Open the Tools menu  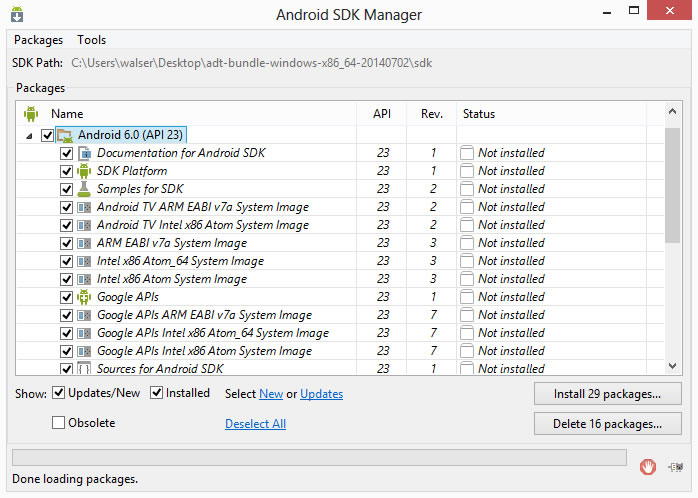91,40
